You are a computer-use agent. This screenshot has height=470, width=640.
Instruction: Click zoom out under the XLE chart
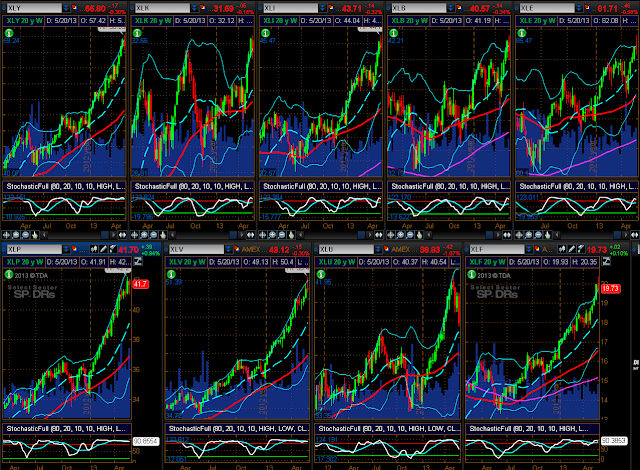[x=538, y=235]
